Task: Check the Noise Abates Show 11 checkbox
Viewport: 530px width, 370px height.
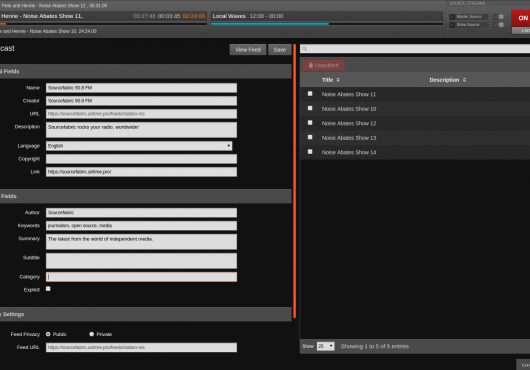Action: coord(310,94)
